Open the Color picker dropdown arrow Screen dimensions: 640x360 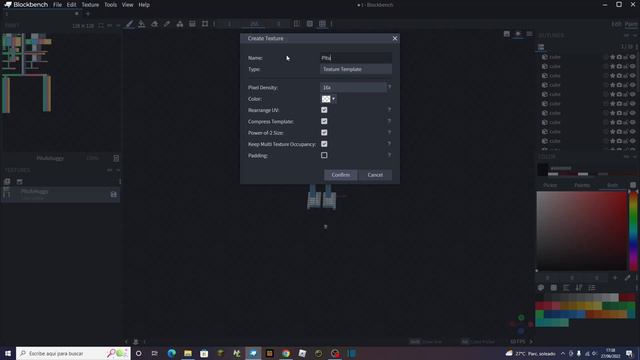[x=333, y=99]
